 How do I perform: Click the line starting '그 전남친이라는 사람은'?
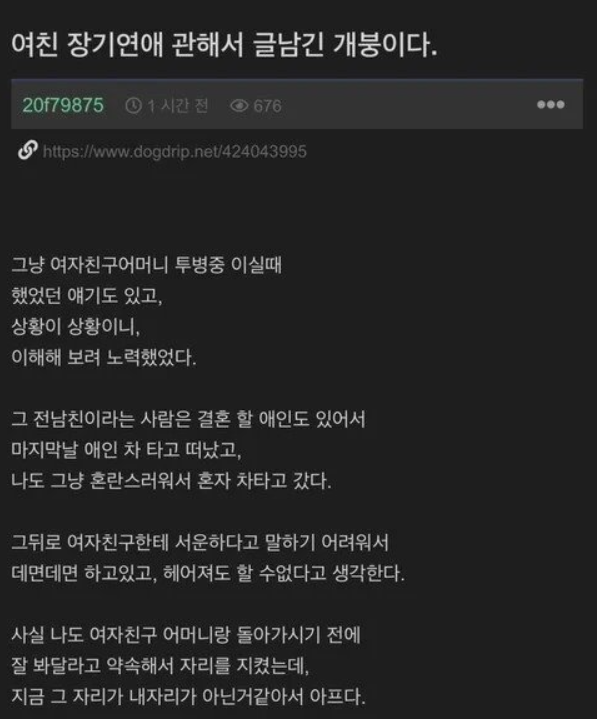tap(188, 419)
